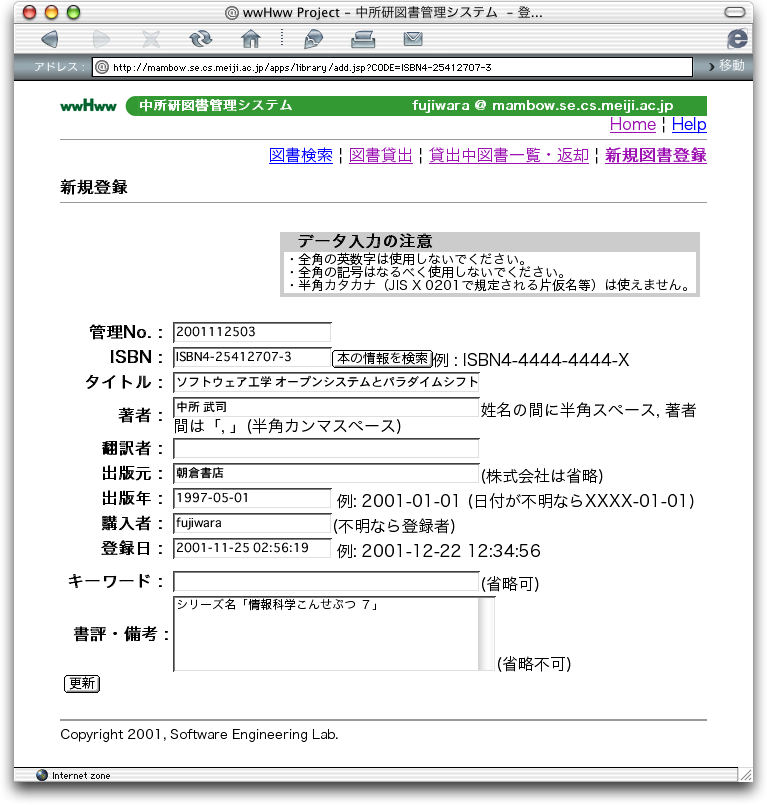Open Mail with the envelope icon
Viewport: 767px width, 805px height.
[x=413, y=39]
